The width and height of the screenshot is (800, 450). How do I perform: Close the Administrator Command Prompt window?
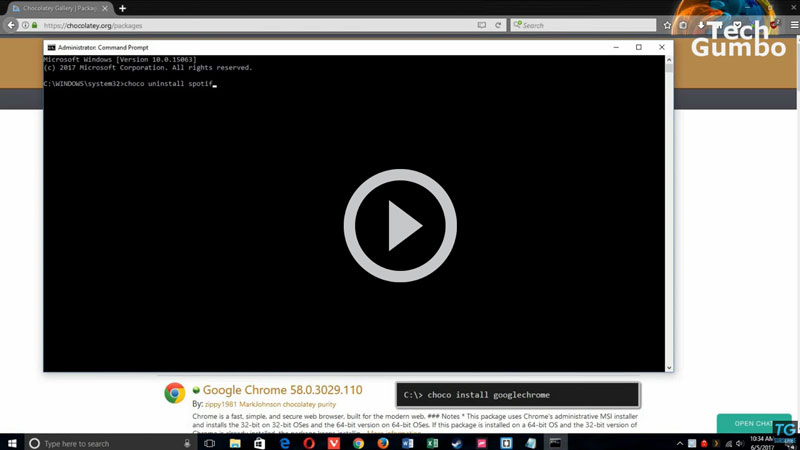point(662,47)
